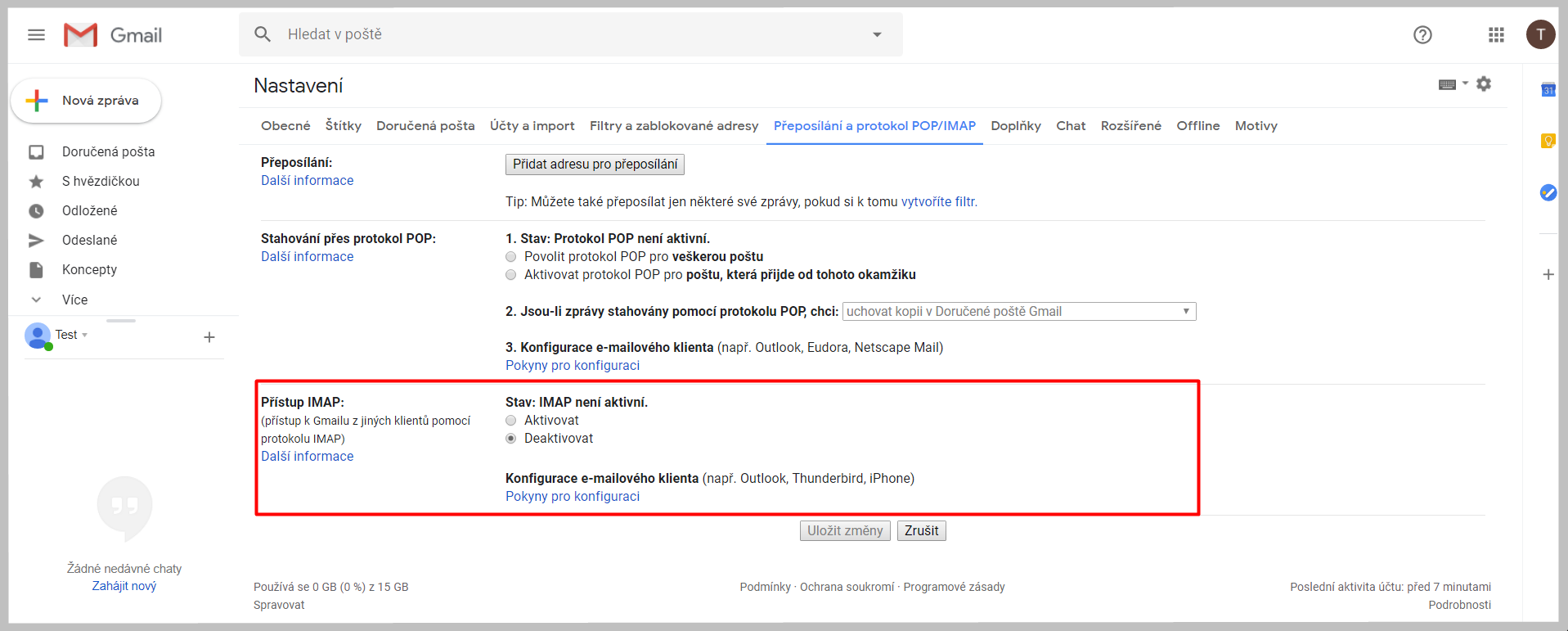Image resolution: width=1568 pixels, height=631 pixels.
Task: Open Google Calendar side panel icon
Action: (x=1548, y=90)
